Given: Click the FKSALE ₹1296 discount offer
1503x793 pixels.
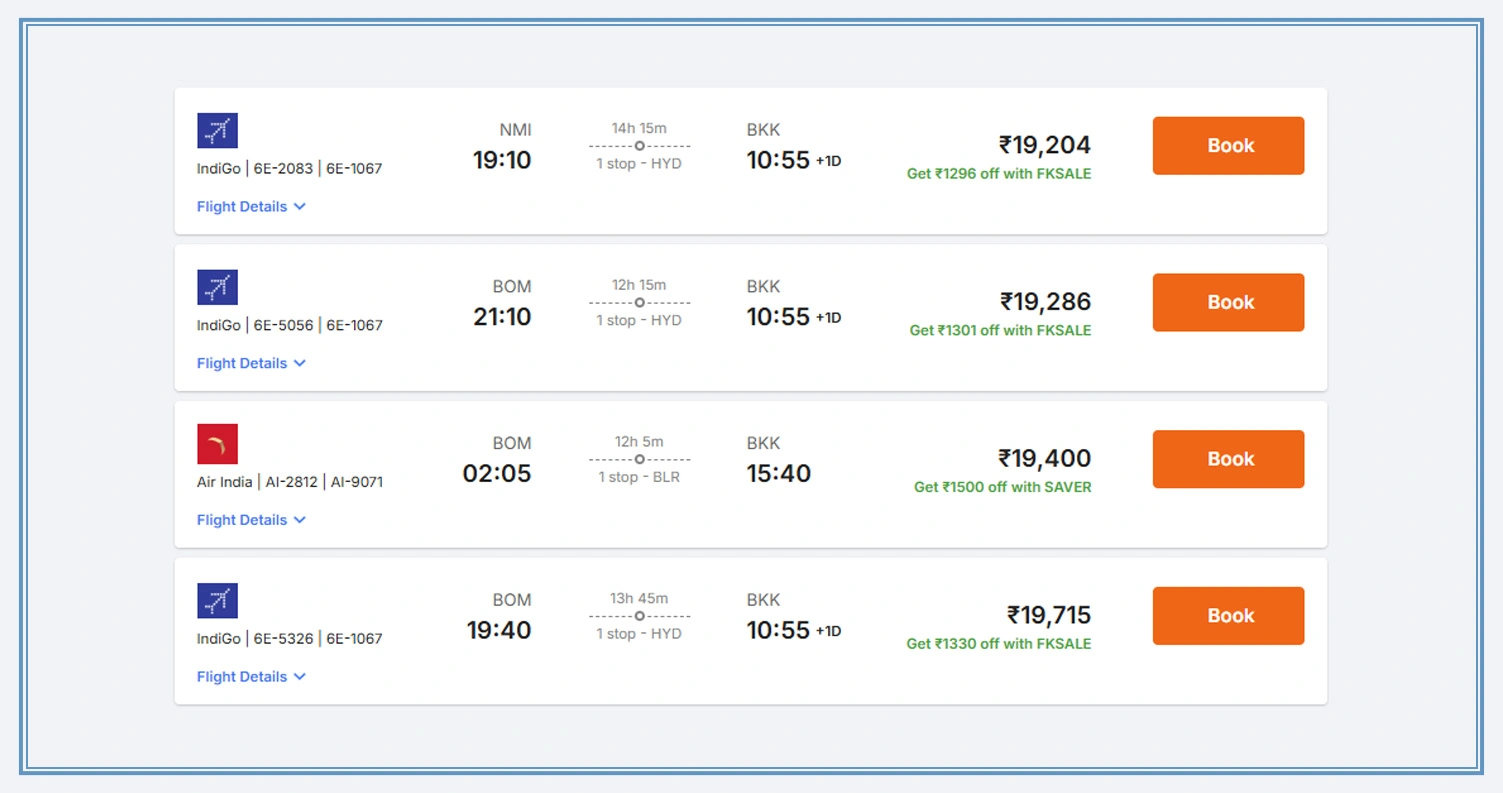Looking at the screenshot, I should pyautogui.click(x=998, y=173).
